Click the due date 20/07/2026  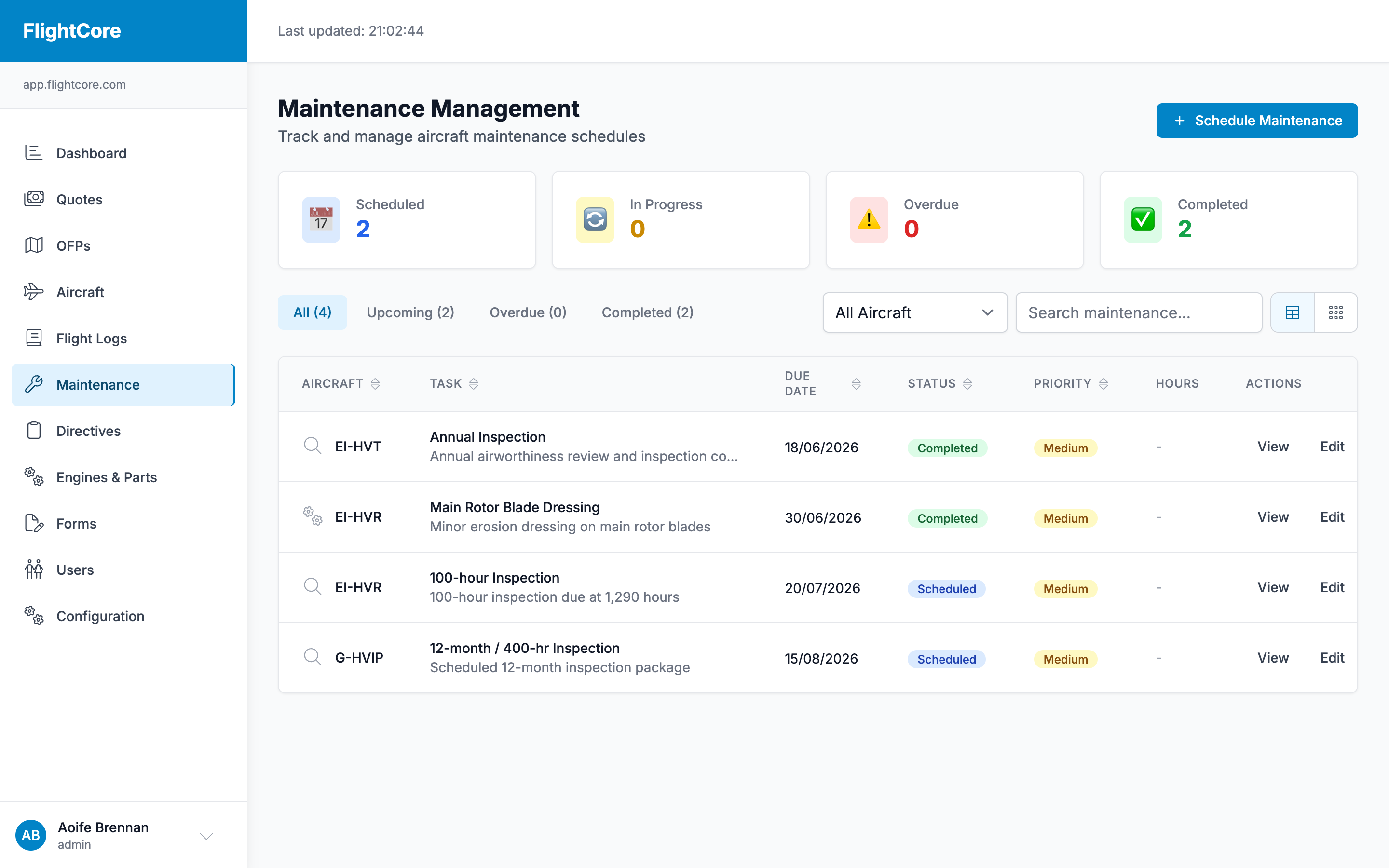click(x=822, y=588)
